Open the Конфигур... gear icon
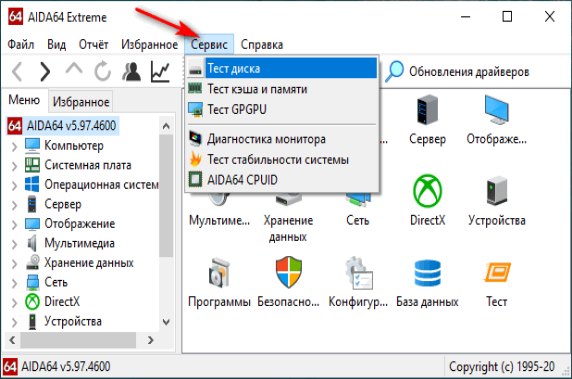Viewport: 572px width, 379px height. click(358, 273)
